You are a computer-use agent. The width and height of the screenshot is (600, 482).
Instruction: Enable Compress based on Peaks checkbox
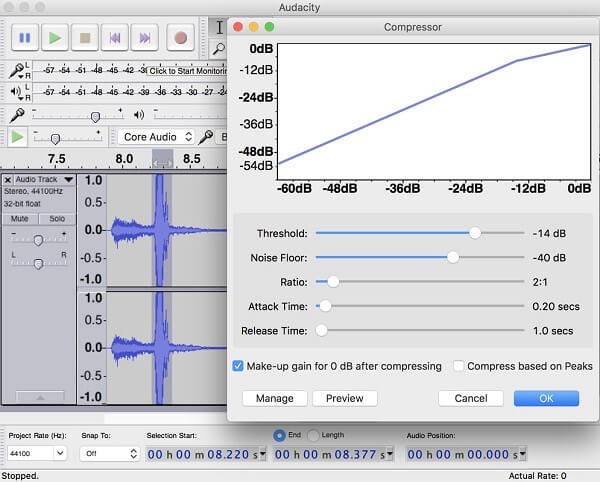pyautogui.click(x=458, y=366)
